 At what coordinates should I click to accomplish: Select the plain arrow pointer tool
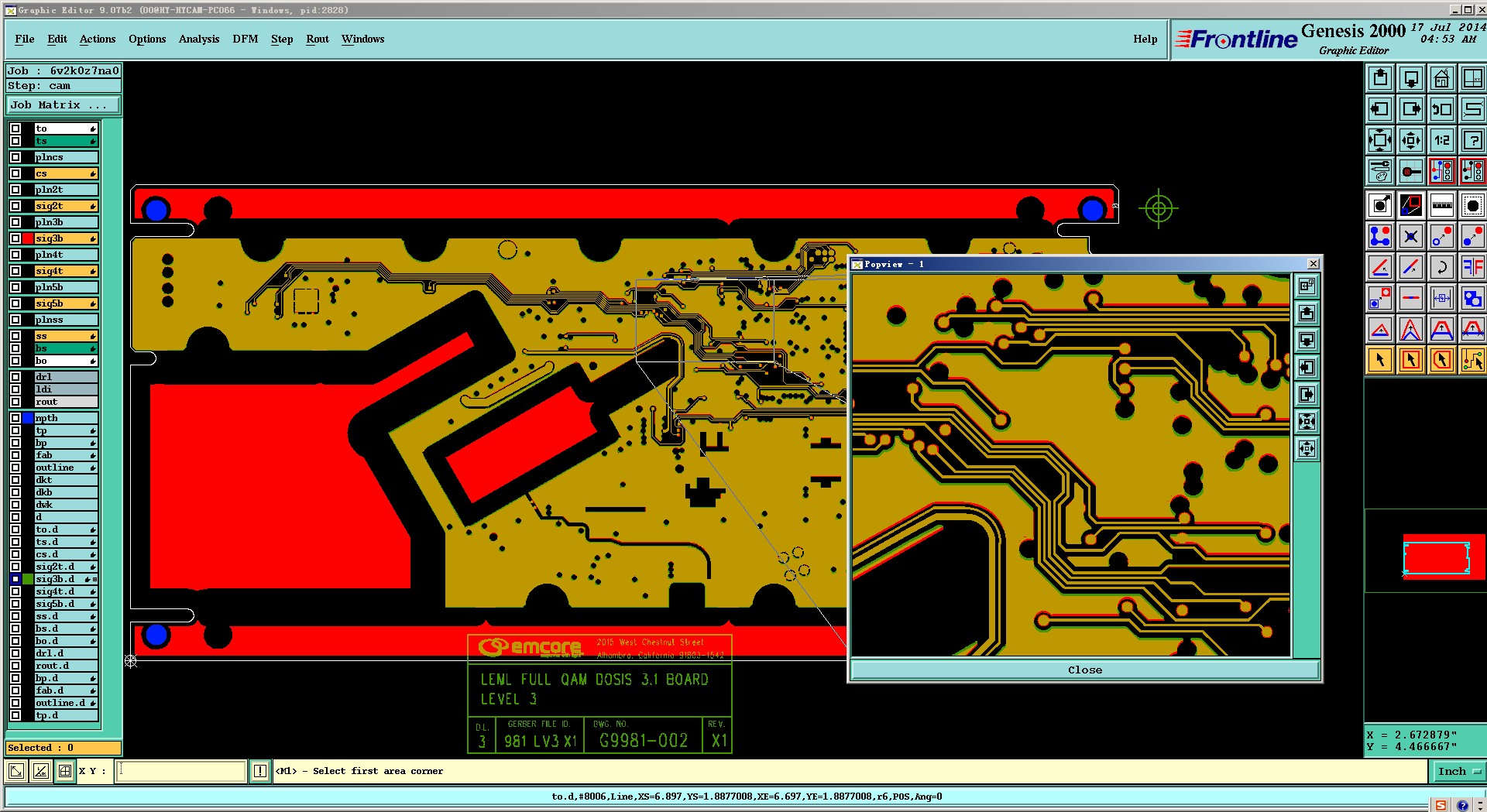tap(1380, 360)
